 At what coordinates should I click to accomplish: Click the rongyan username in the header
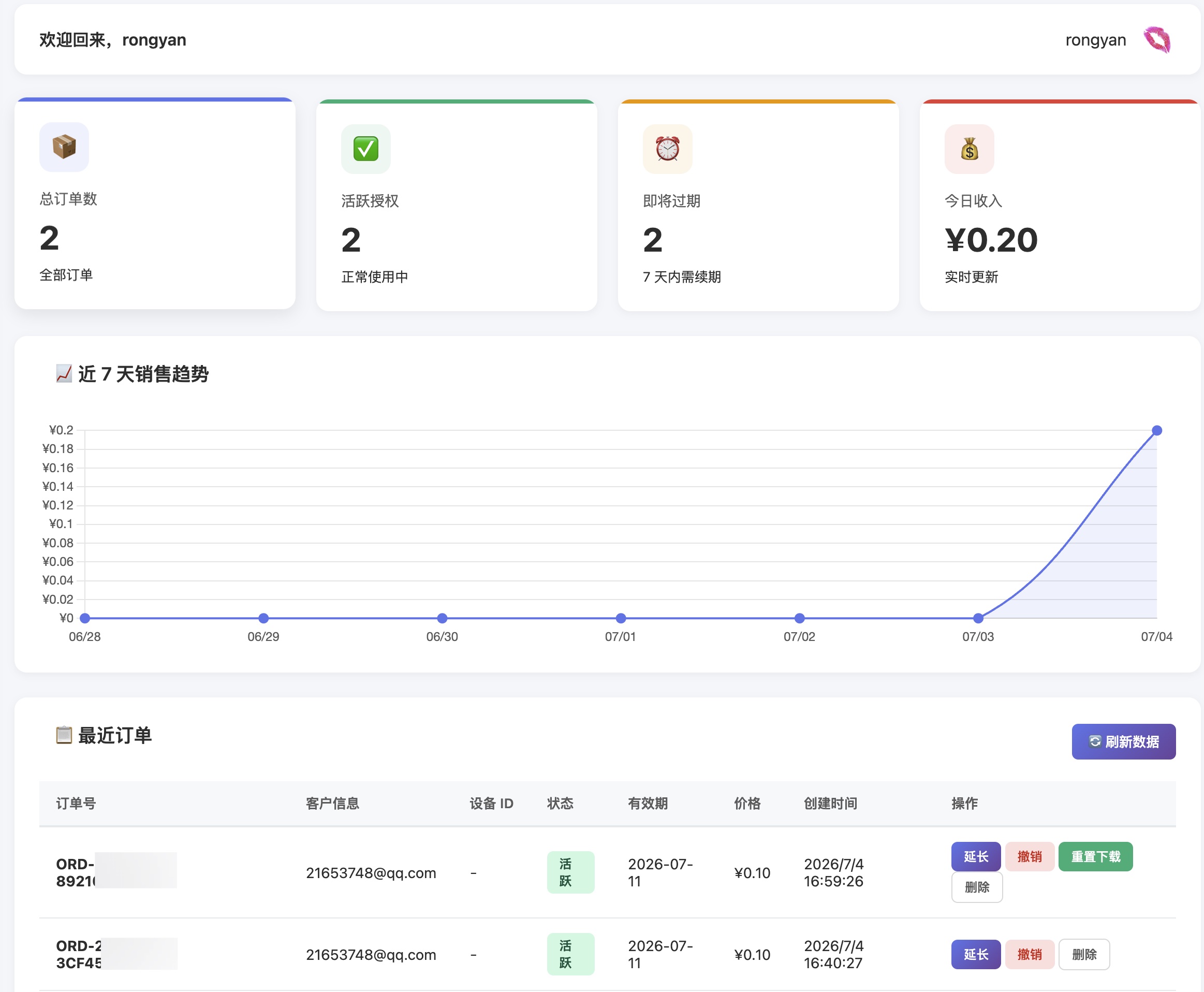(1095, 40)
